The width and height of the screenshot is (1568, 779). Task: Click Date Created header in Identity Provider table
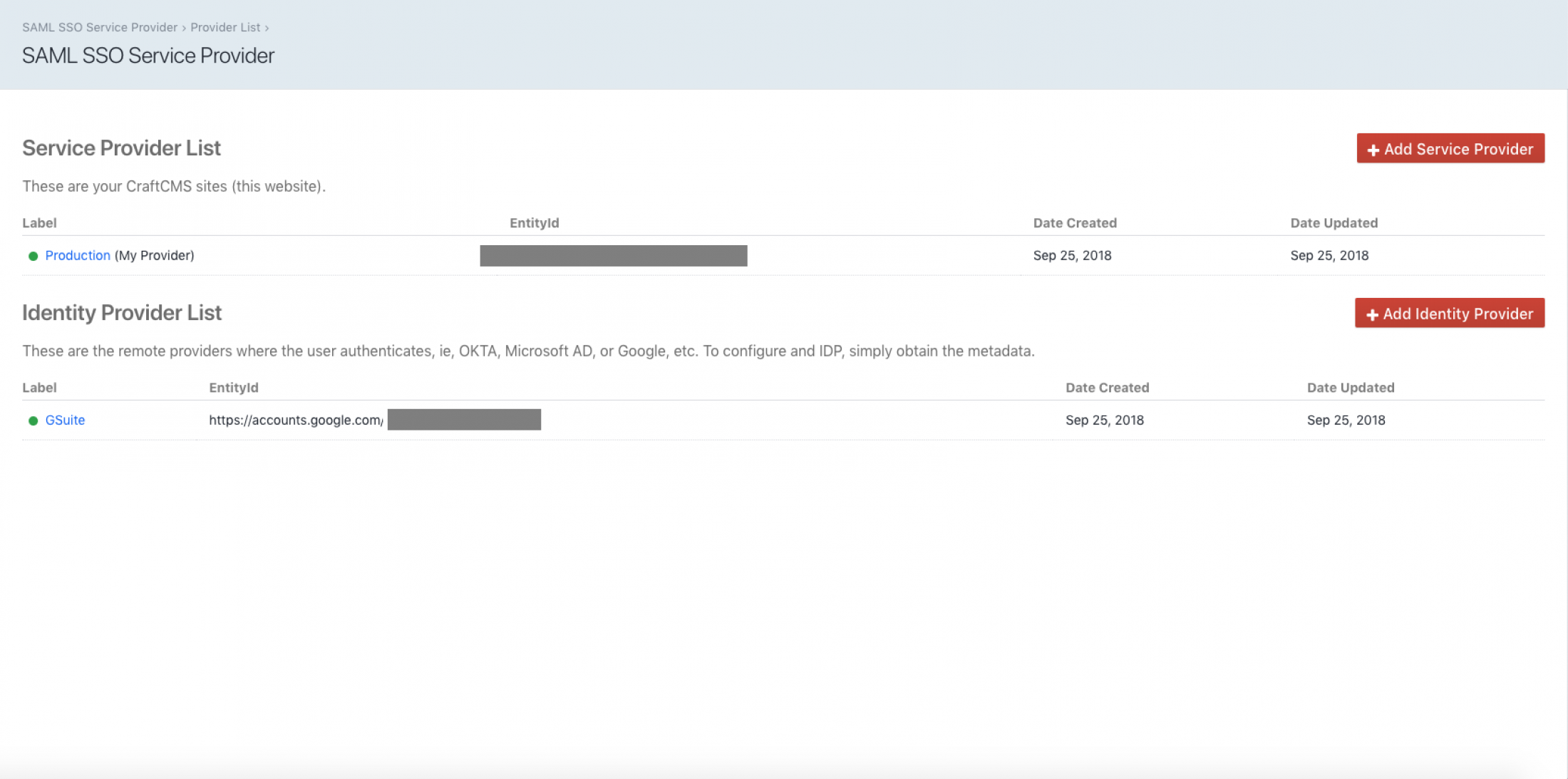[x=1107, y=388]
